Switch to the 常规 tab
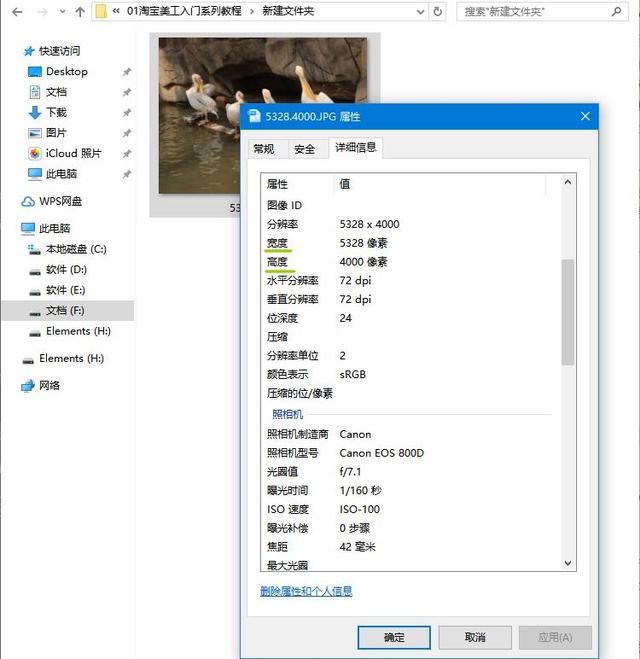Screen dimensions: 640x659 point(264,149)
